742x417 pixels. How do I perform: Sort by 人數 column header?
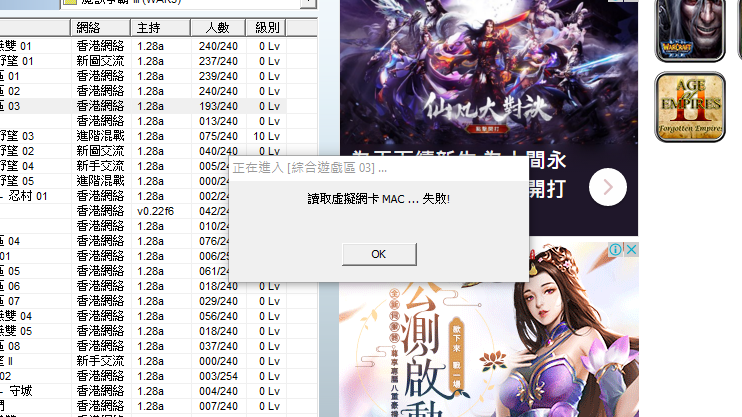tap(218, 28)
